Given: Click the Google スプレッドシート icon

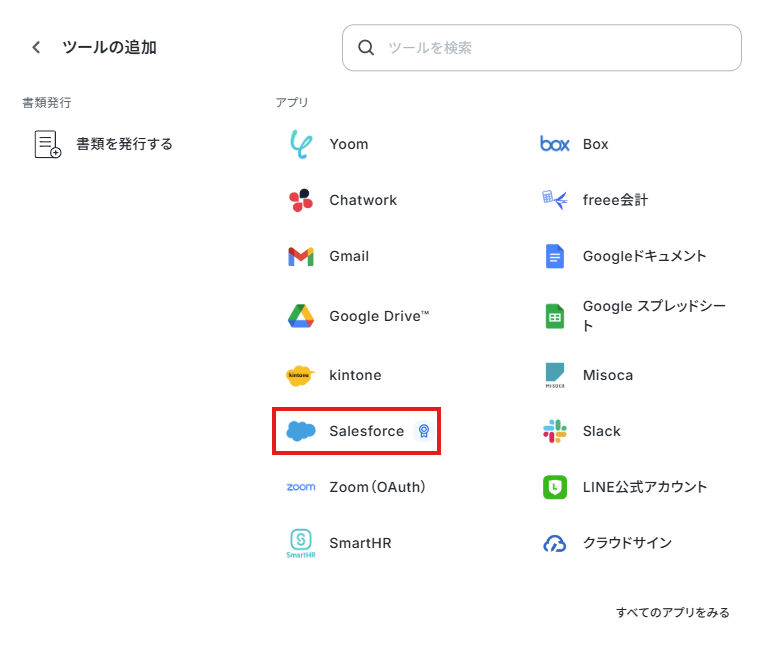Looking at the screenshot, I should click(554, 316).
